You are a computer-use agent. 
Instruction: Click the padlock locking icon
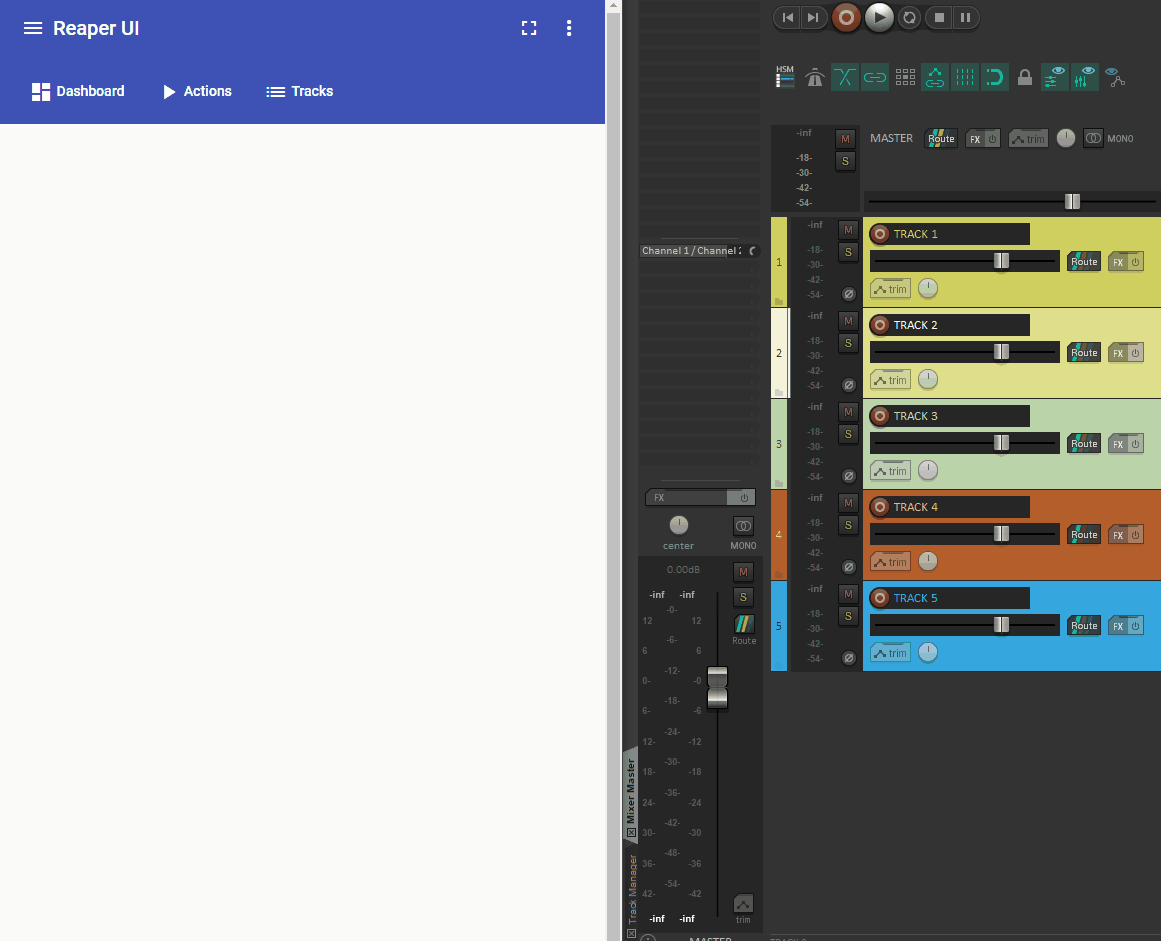pyautogui.click(x=1024, y=77)
